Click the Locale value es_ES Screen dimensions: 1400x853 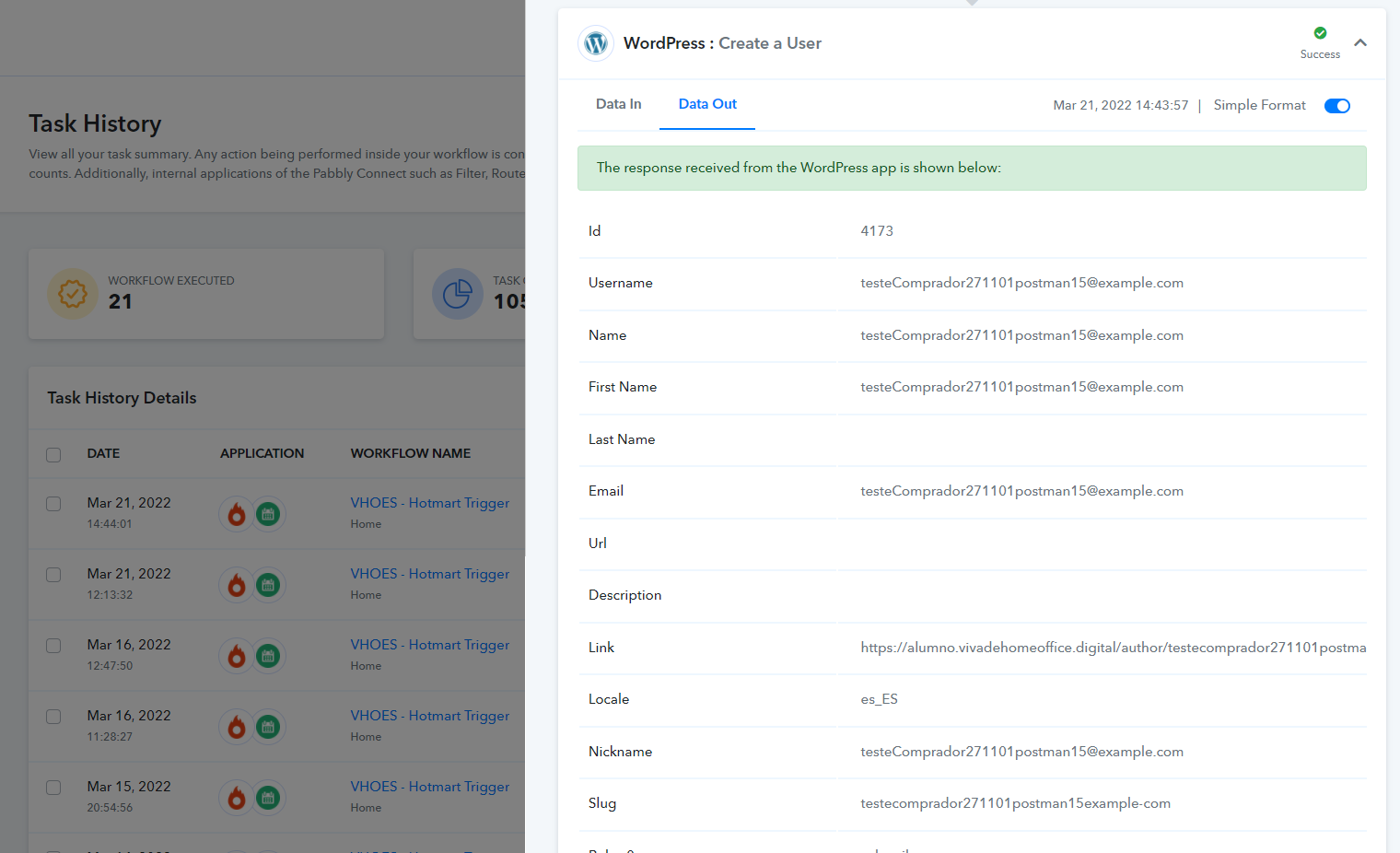(879, 699)
